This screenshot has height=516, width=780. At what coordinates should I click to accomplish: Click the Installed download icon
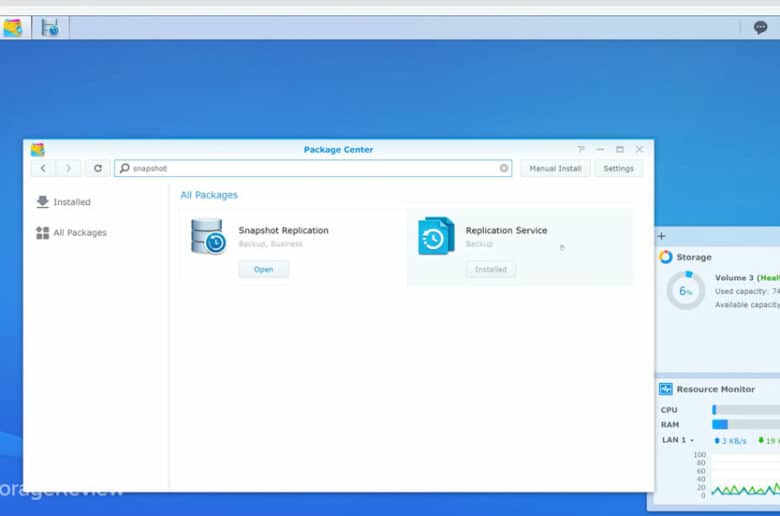[x=43, y=202]
